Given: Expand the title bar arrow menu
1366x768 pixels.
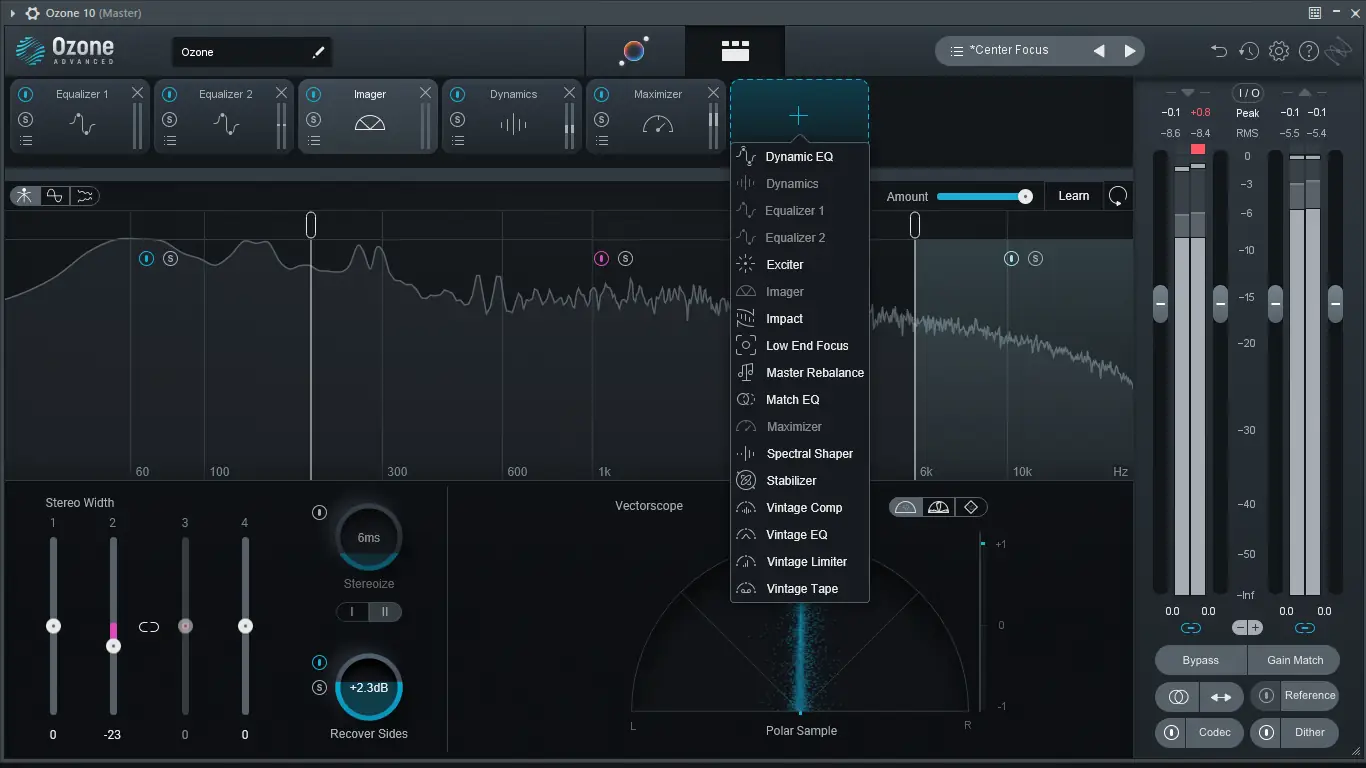Looking at the screenshot, I should coord(12,13).
